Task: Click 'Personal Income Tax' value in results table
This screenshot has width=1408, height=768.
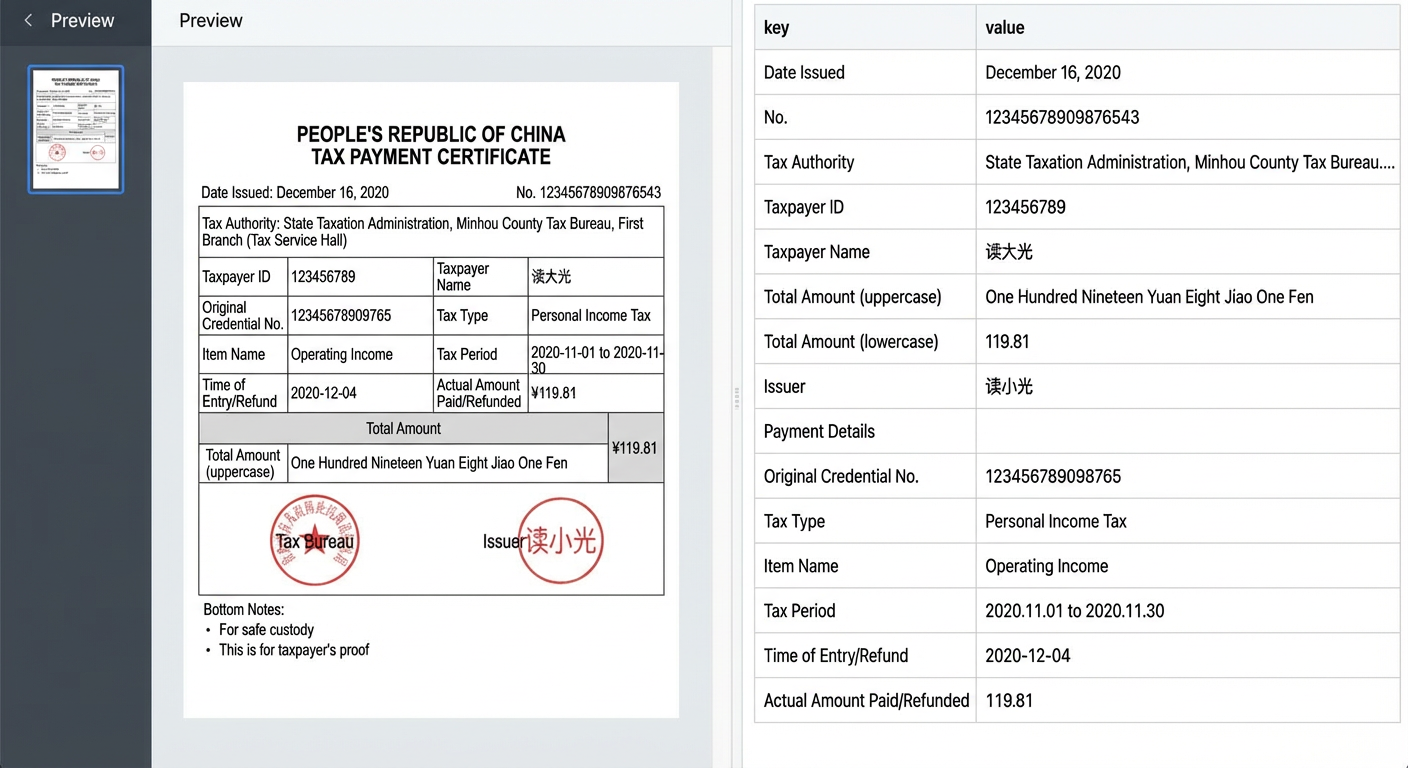Action: tap(1188, 521)
